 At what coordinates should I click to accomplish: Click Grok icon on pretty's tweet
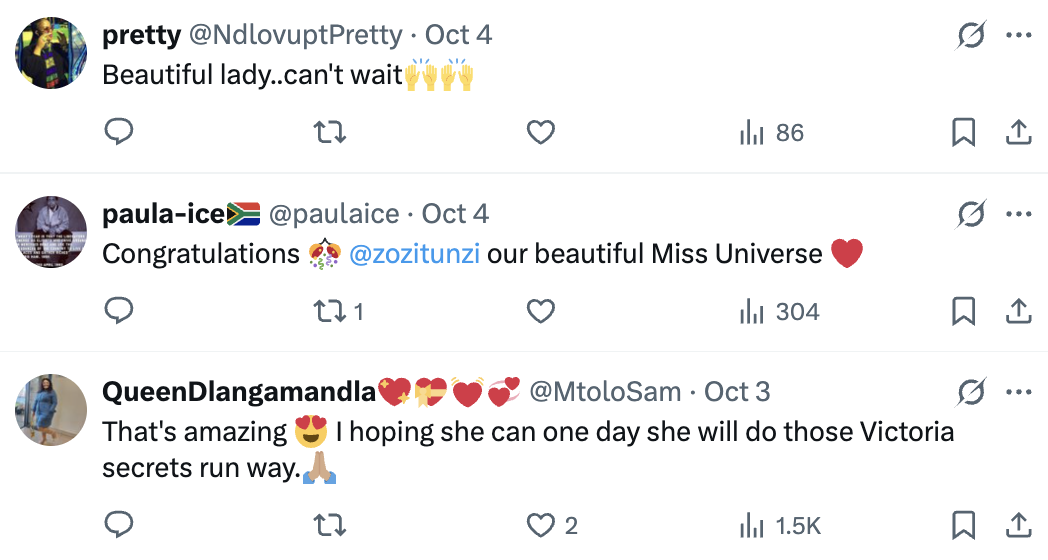tap(970, 36)
